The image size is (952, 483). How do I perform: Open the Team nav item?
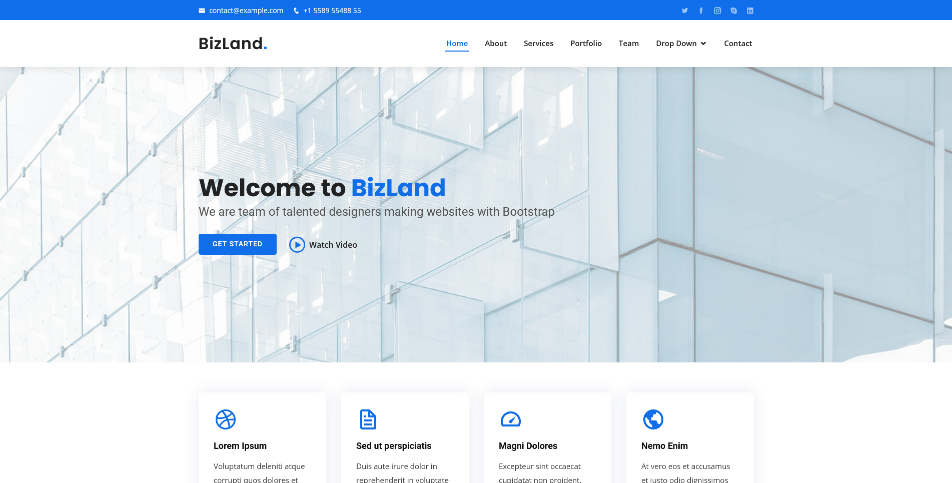pos(628,44)
